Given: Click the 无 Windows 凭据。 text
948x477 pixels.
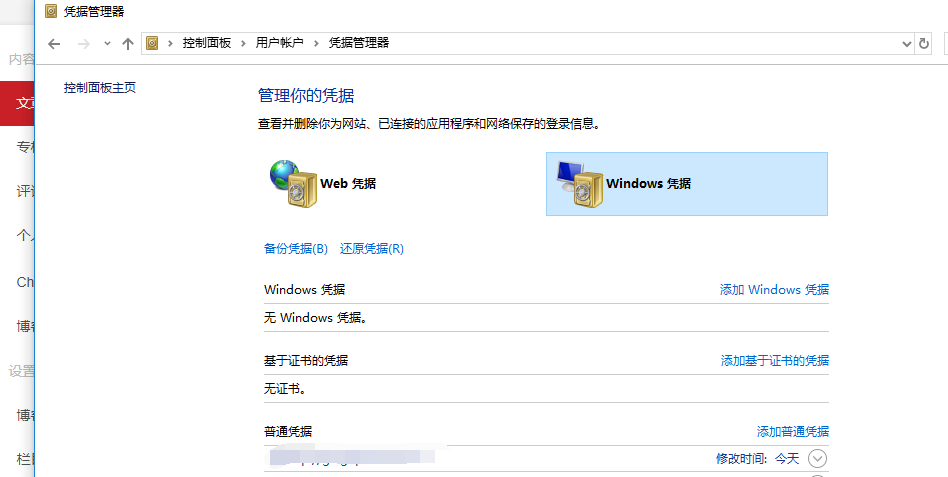Looking at the screenshot, I should (x=316, y=317).
